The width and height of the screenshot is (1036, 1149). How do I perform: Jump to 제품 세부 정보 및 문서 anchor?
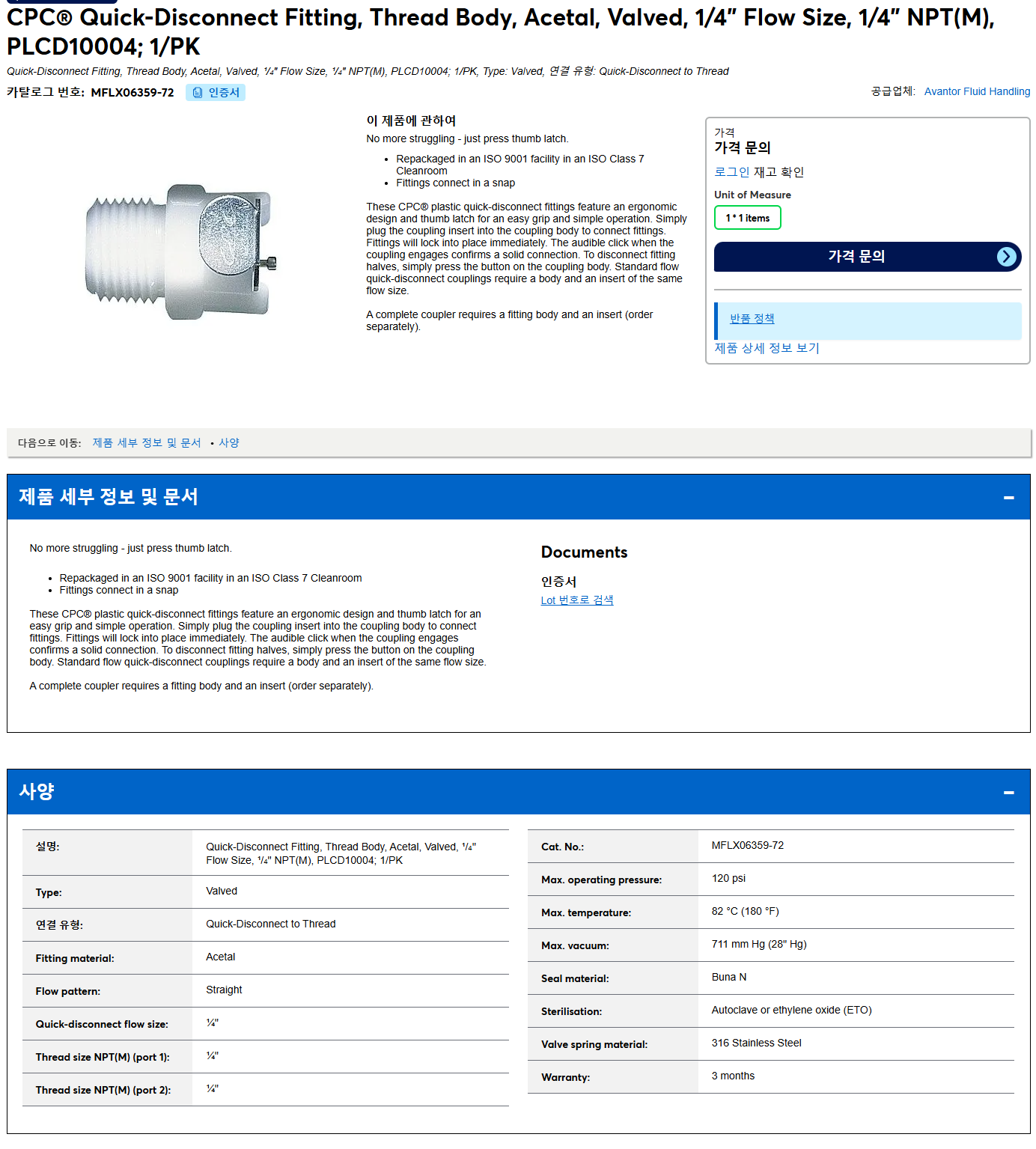point(147,442)
